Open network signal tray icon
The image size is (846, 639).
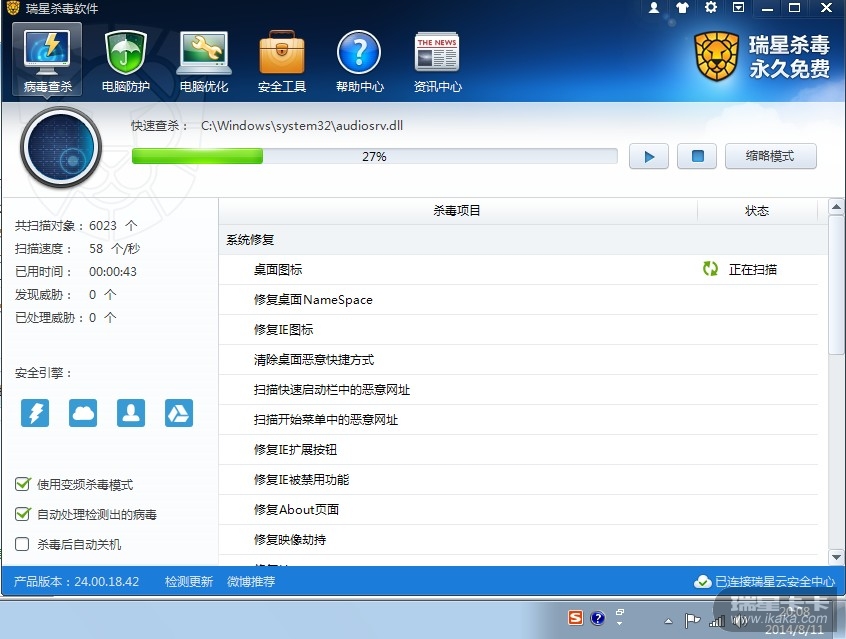(717, 621)
